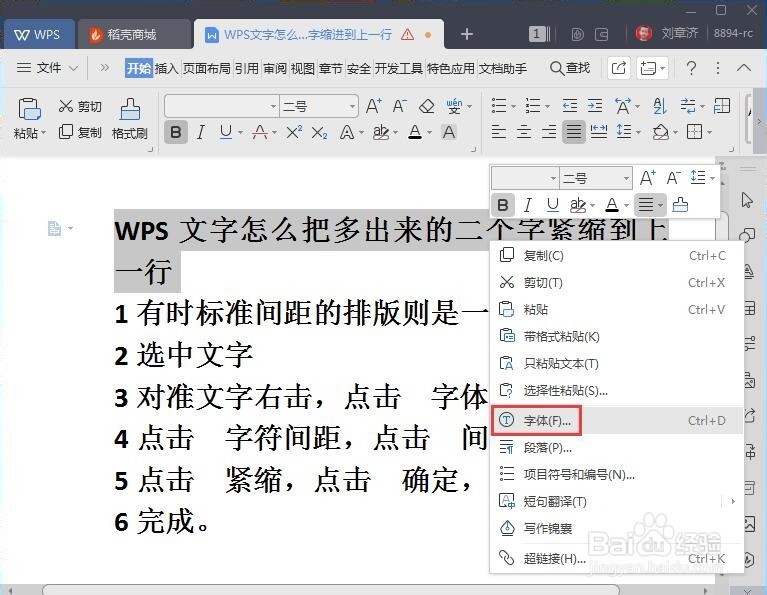Increase font size in mini toolbar
767x595 pixels.
tap(648, 178)
